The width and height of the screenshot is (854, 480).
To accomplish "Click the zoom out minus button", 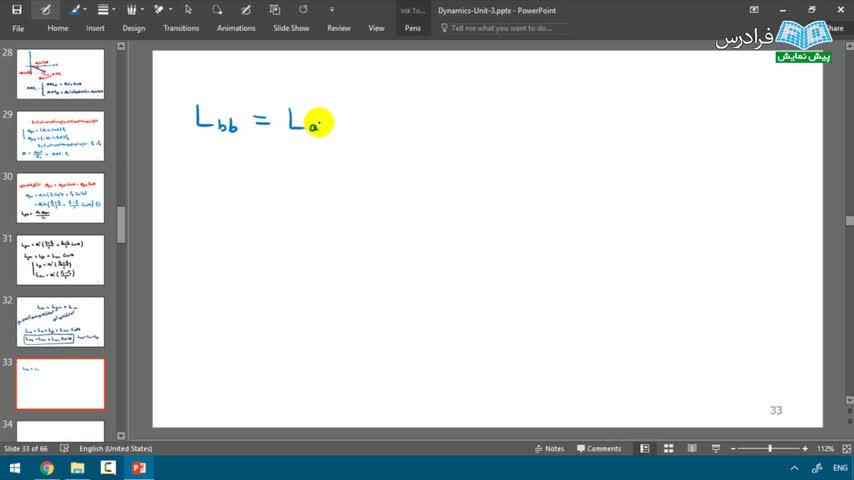I will click(733, 448).
